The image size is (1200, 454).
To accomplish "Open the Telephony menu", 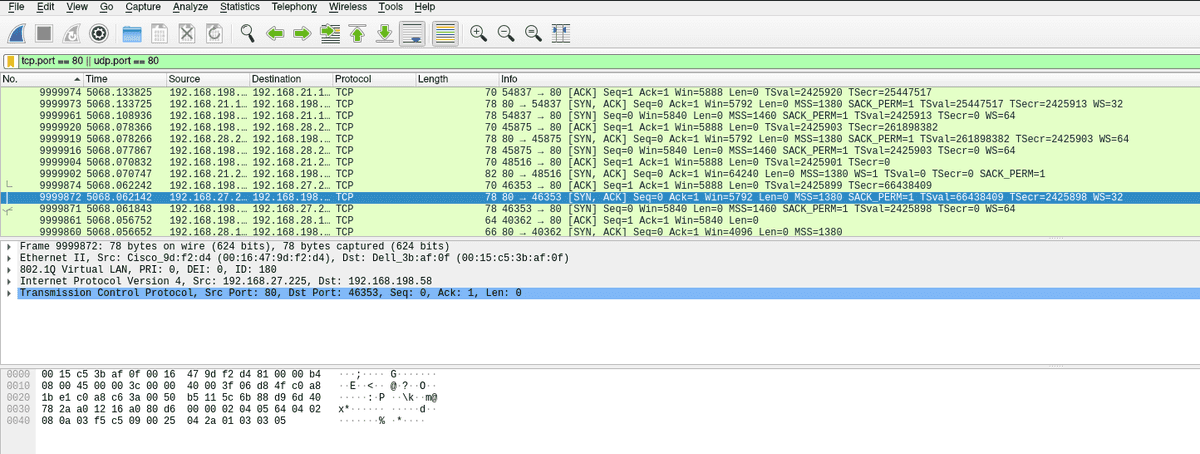I will [296, 7].
